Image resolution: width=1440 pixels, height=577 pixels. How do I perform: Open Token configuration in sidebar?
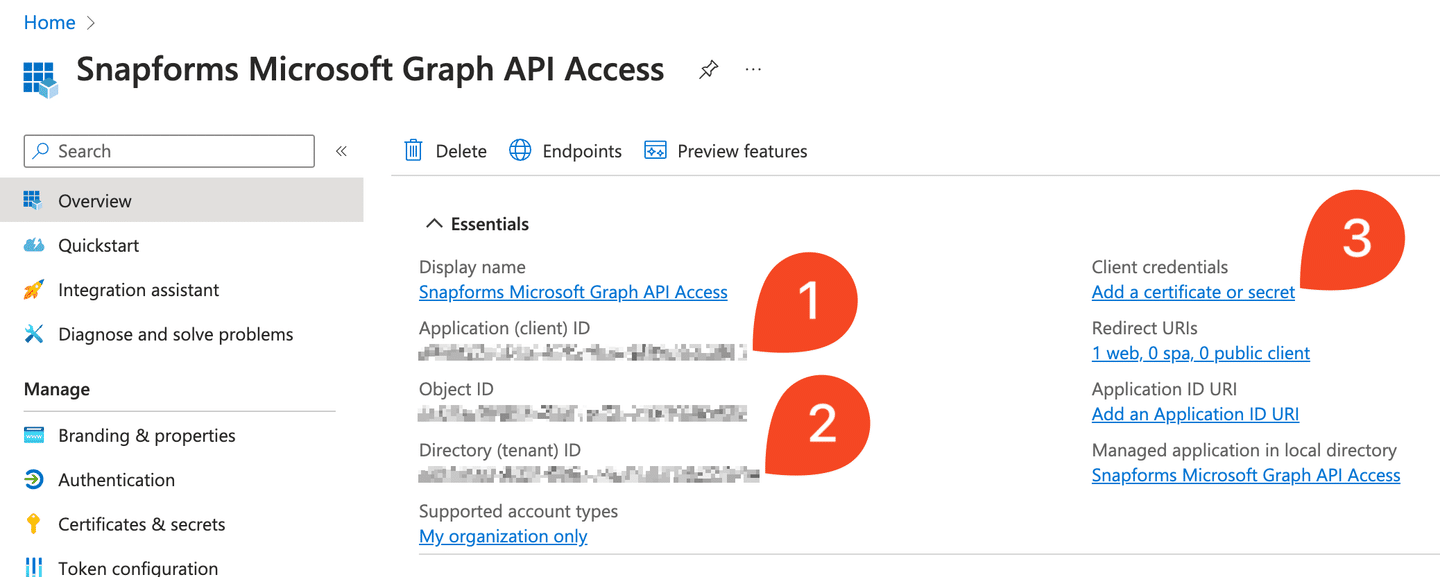click(x=137, y=568)
